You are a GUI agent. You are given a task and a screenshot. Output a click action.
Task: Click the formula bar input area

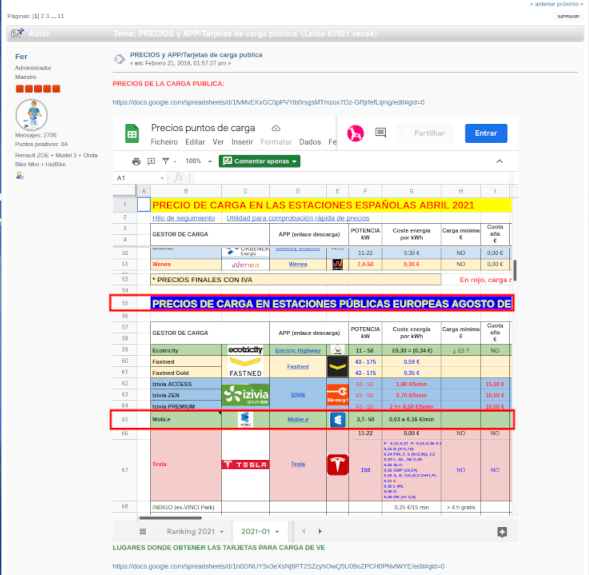click(x=353, y=178)
